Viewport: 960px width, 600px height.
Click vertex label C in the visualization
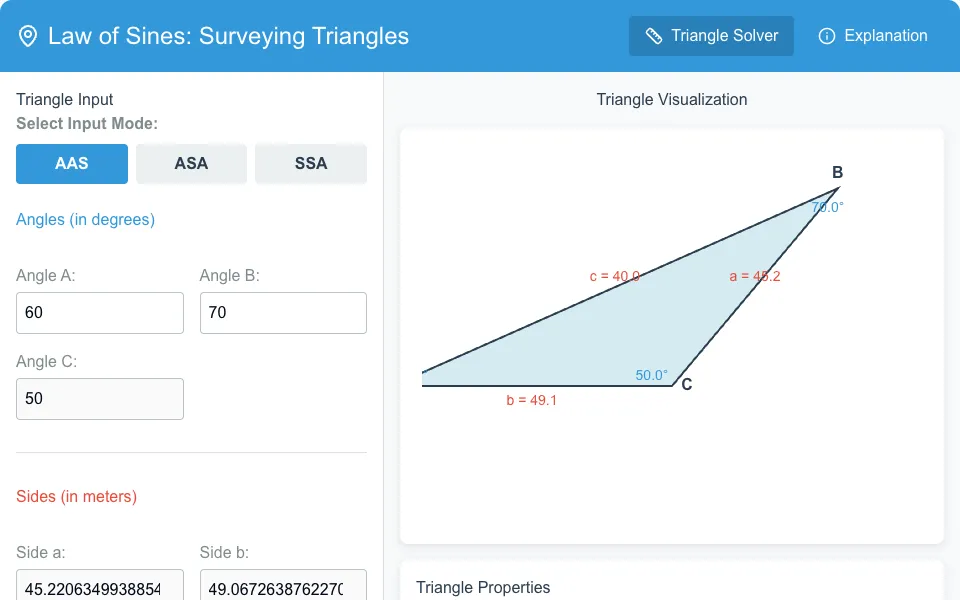click(686, 384)
